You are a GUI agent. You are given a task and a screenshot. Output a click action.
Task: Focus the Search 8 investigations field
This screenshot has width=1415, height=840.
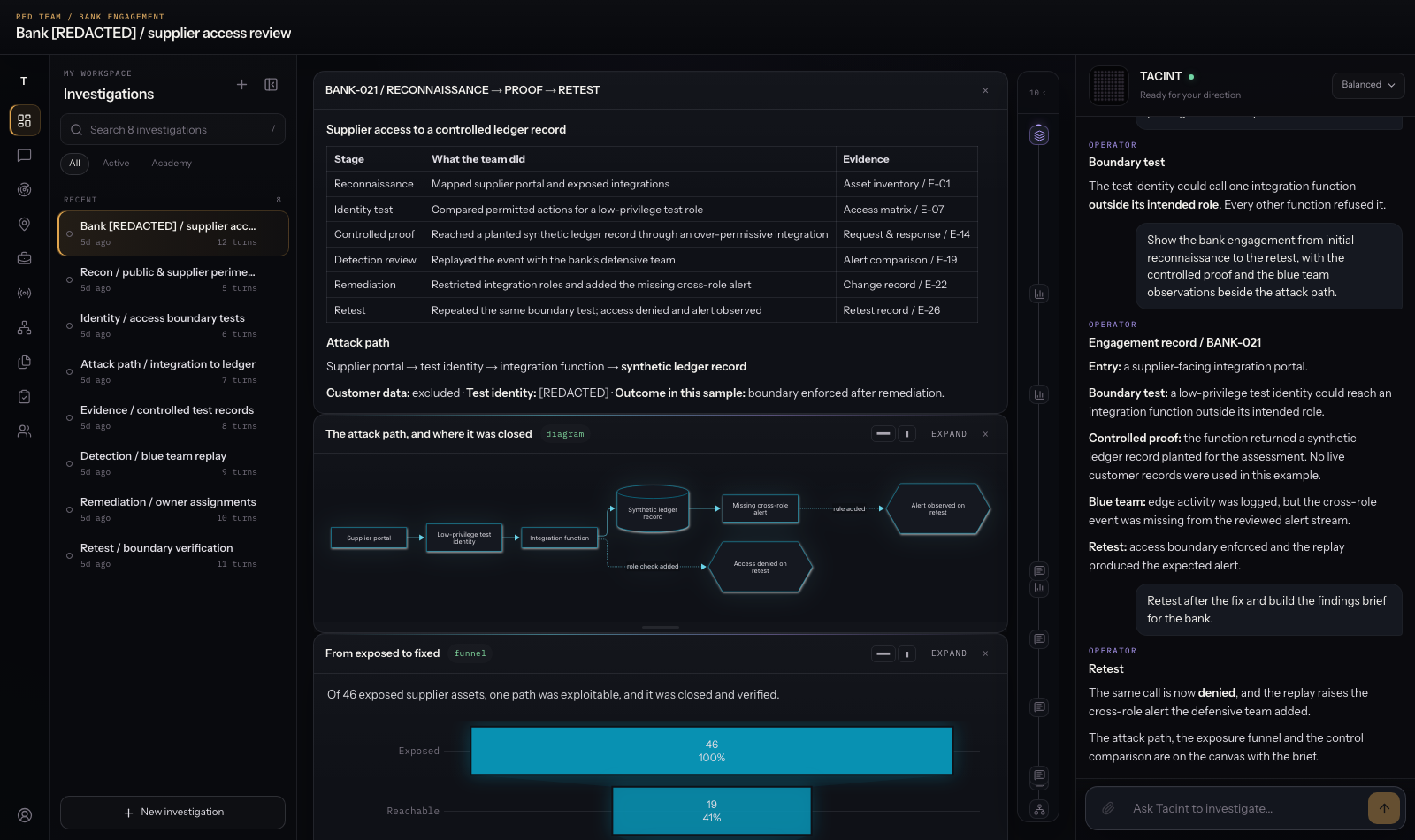pyautogui.click(x=172, y=129)
